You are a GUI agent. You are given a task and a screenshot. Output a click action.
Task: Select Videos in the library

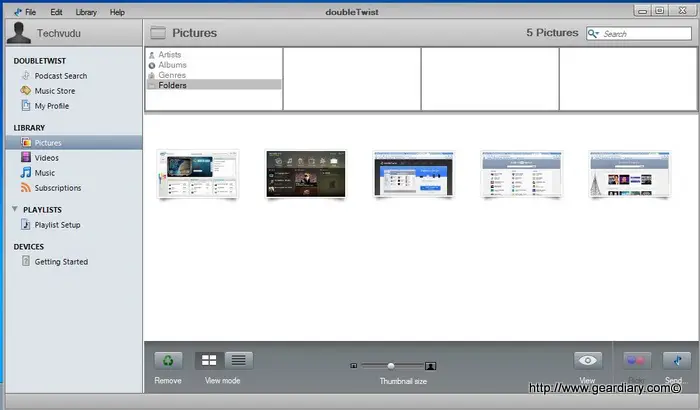(46, 158)
